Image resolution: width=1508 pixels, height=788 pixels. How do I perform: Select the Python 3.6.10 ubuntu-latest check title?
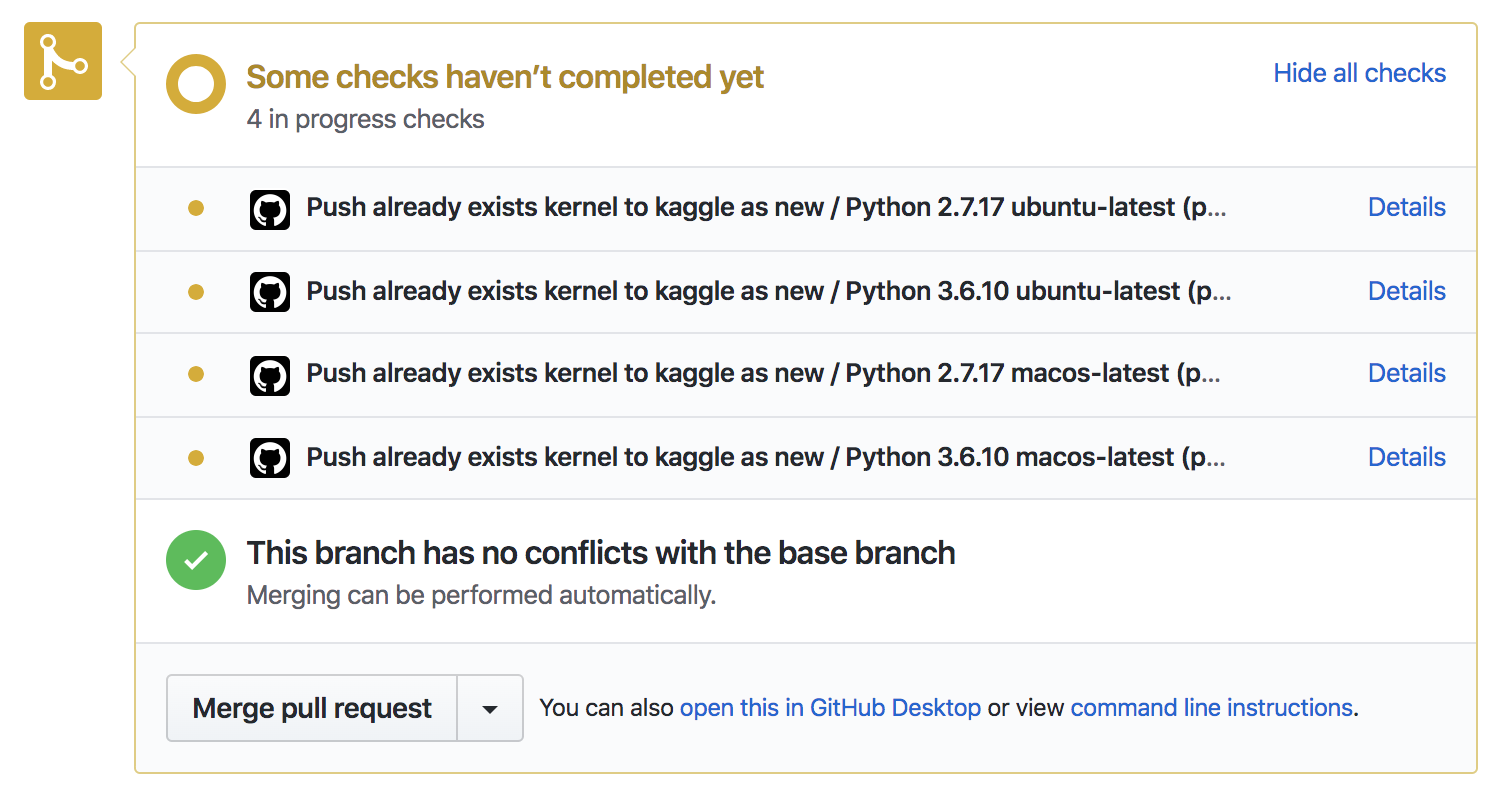click(768, 292)
